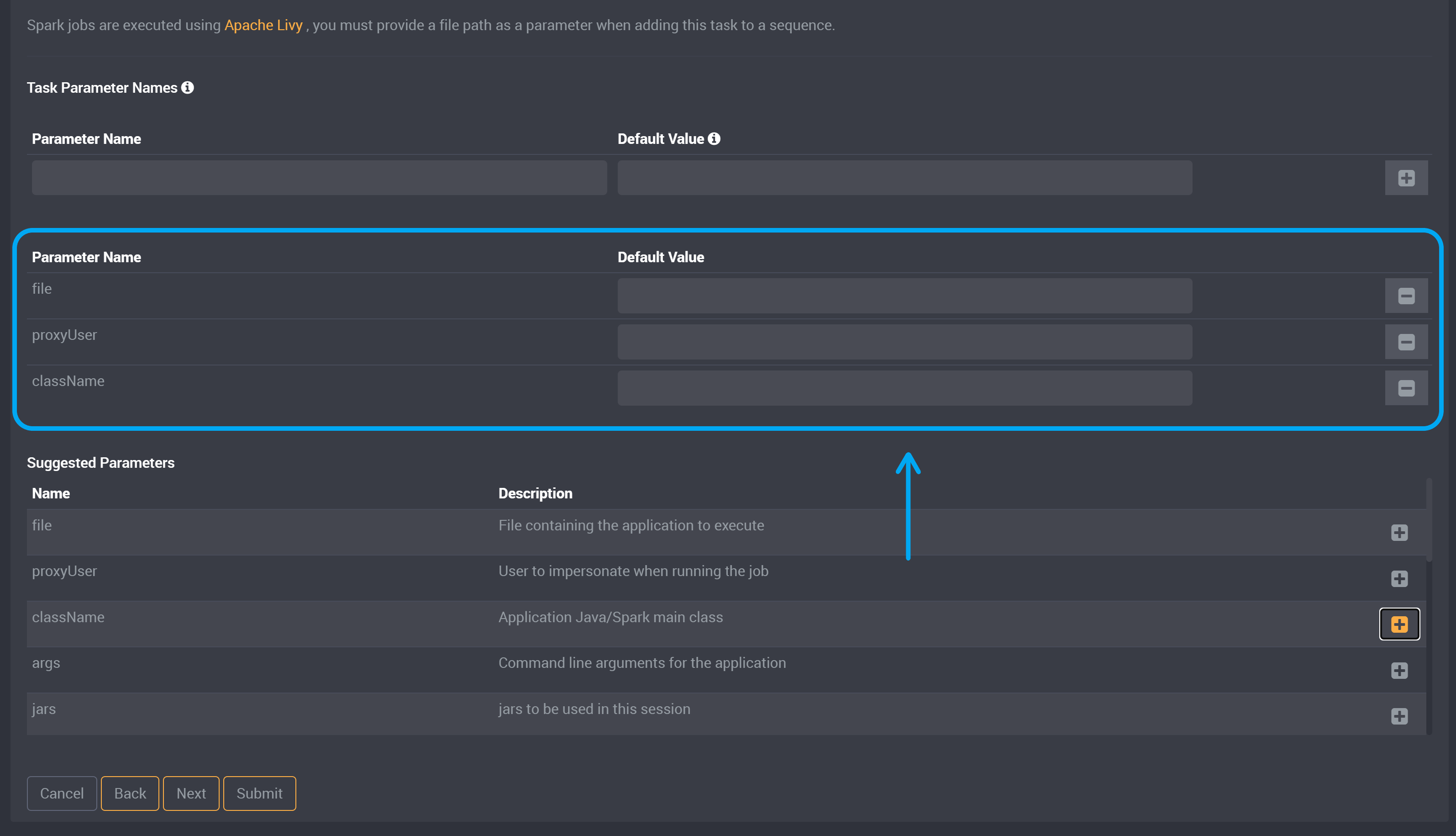Click the Default Value field for proxyUser
Viewport: 1456px width, 836px height.
[905, 342]
